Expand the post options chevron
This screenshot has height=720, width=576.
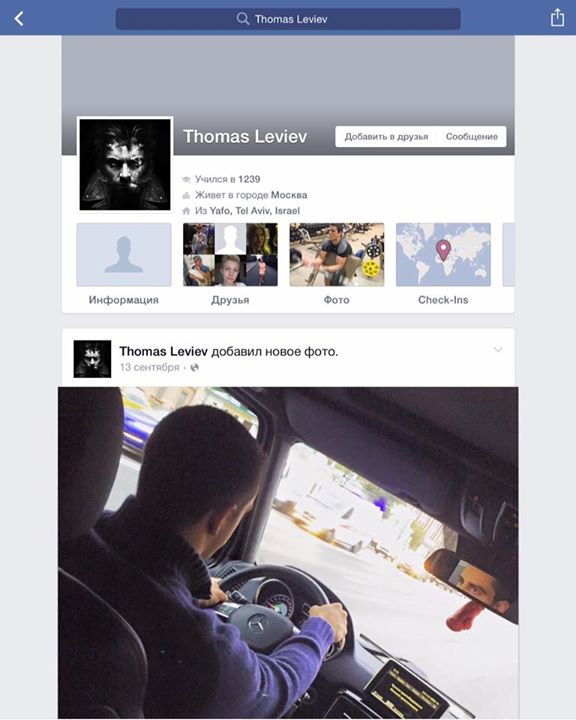pyautogui.click(x=498, y=350)
